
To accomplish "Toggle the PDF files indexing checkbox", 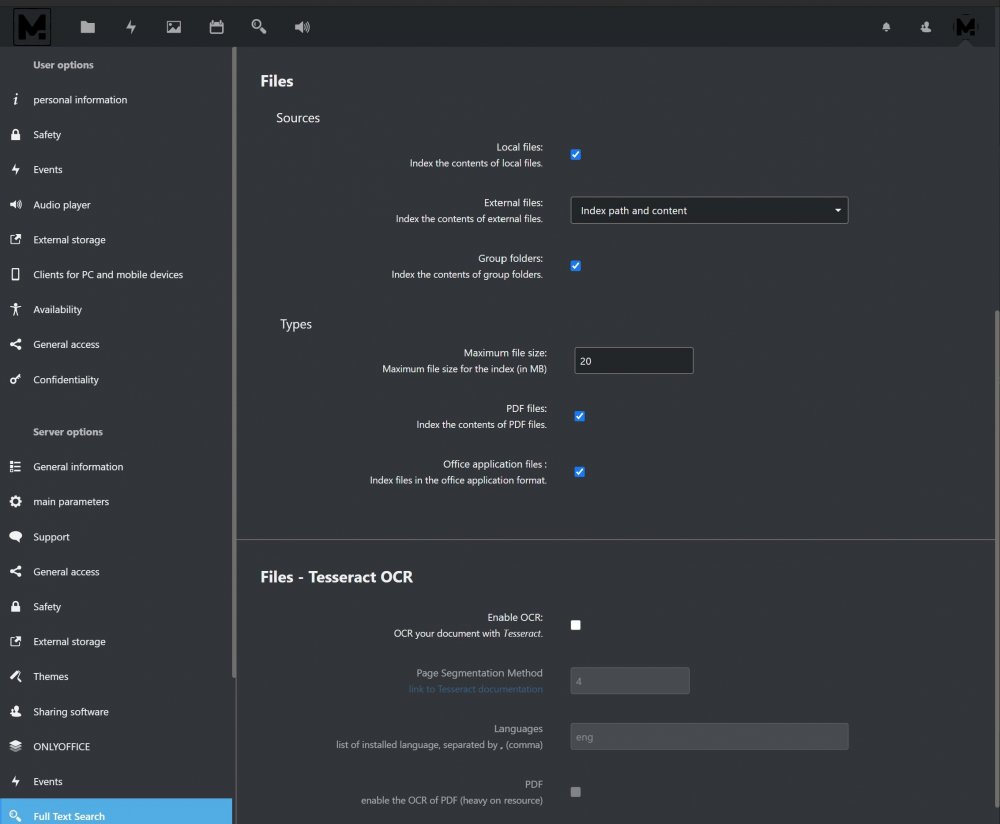I will 579,416.
